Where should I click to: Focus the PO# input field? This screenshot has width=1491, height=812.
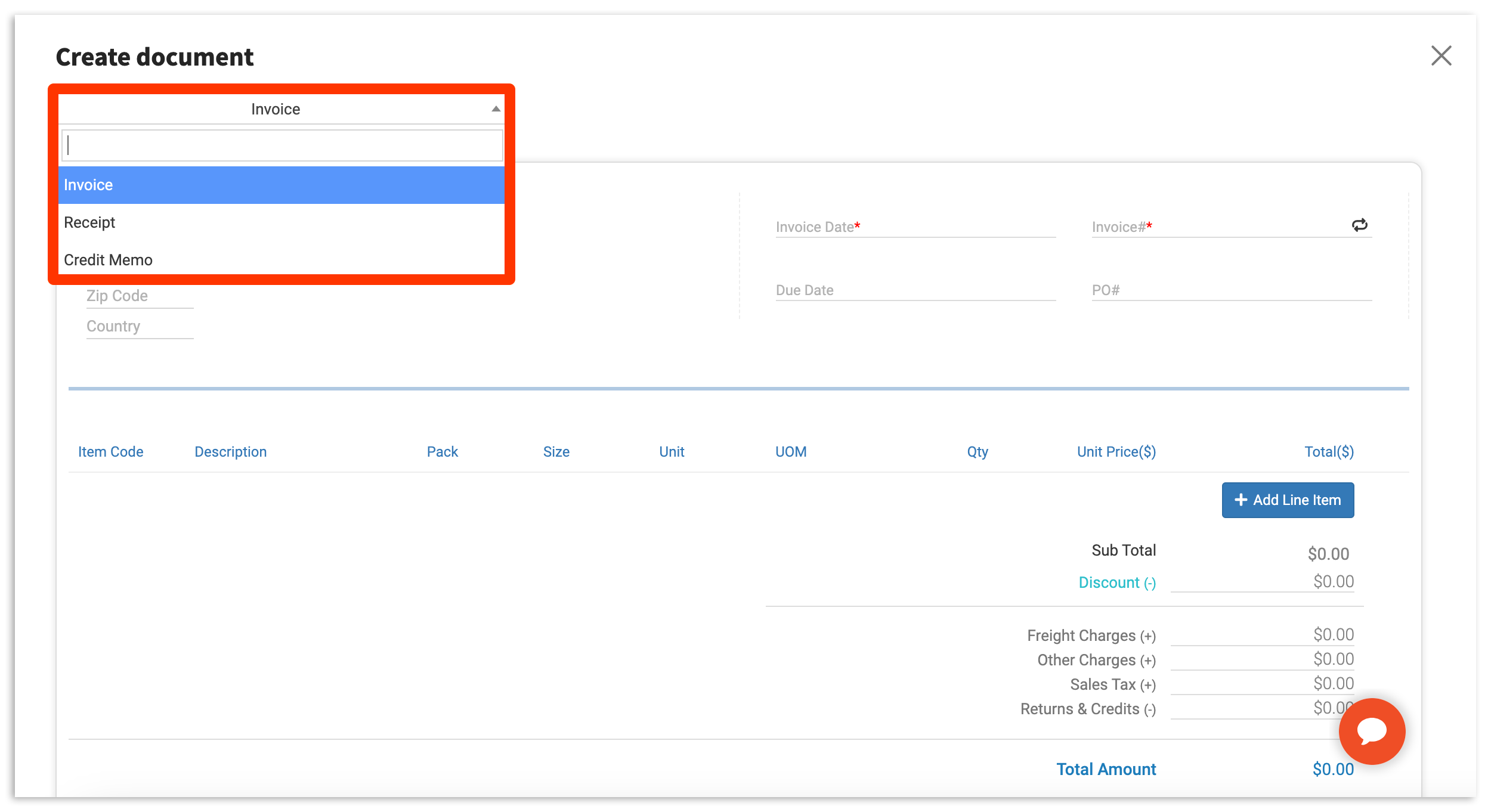(1231, 290)
